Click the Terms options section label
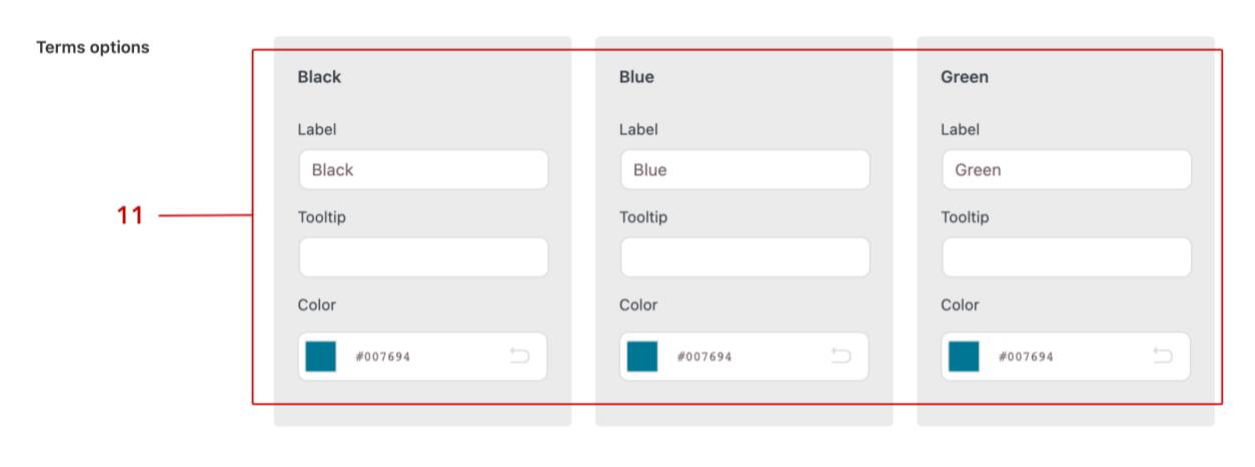The image size is (1255, 467). coord(93,47)
